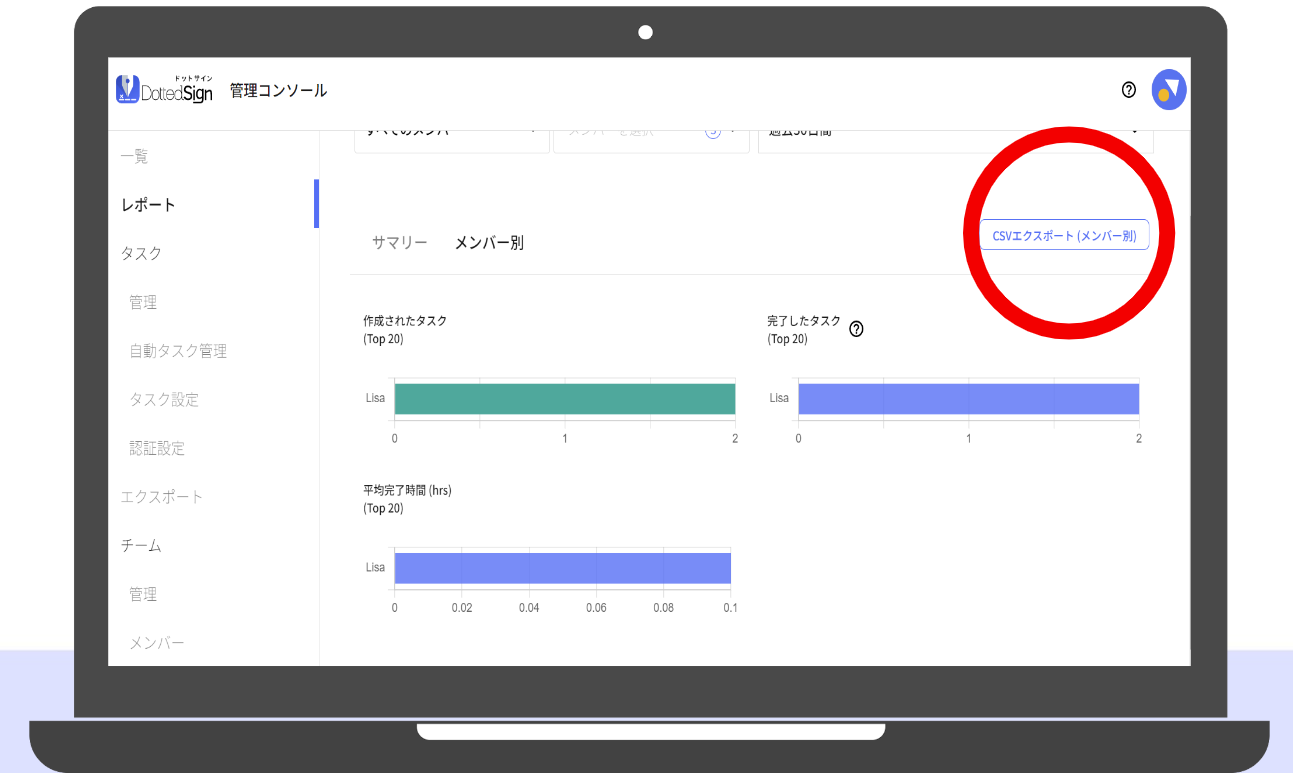Open タスク設定 in the sidebar

coord(164,399)
